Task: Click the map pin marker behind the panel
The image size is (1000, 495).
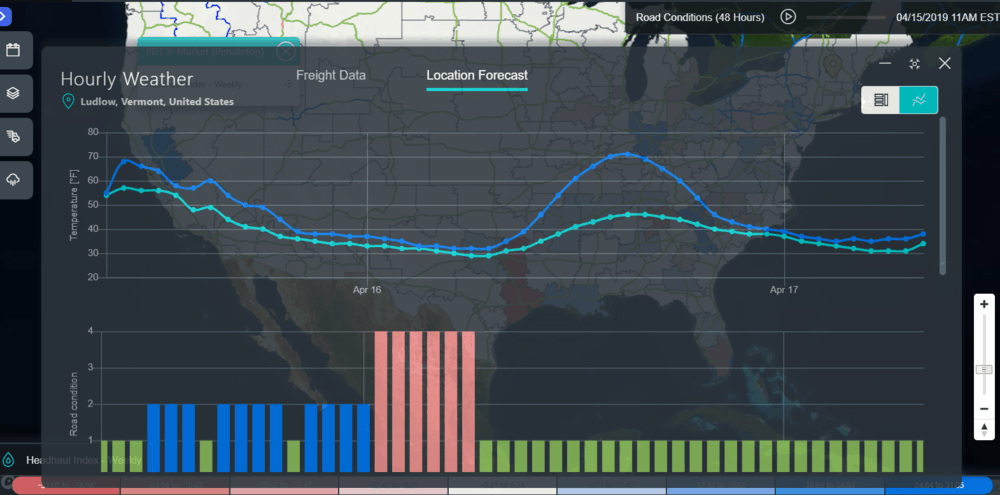Action: [832, 64]
